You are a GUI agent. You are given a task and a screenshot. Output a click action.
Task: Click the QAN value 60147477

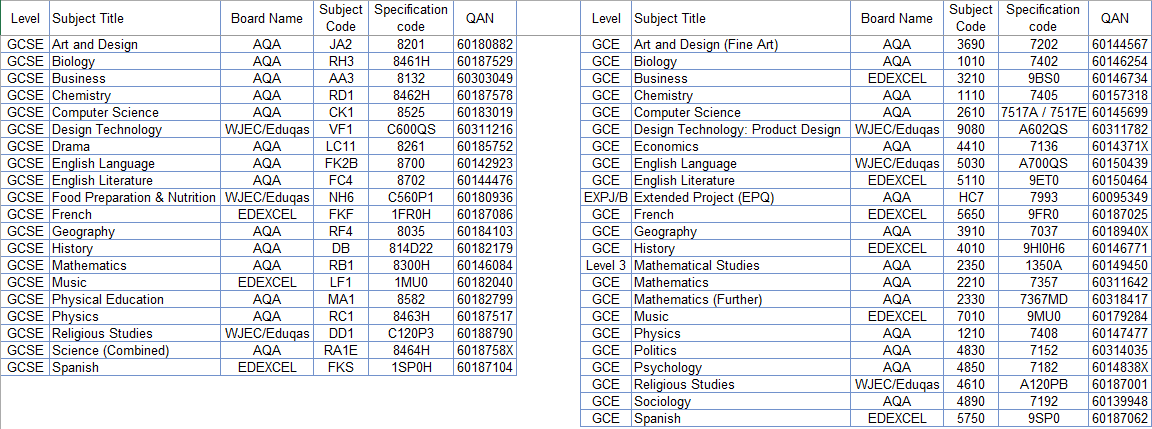1120,334
